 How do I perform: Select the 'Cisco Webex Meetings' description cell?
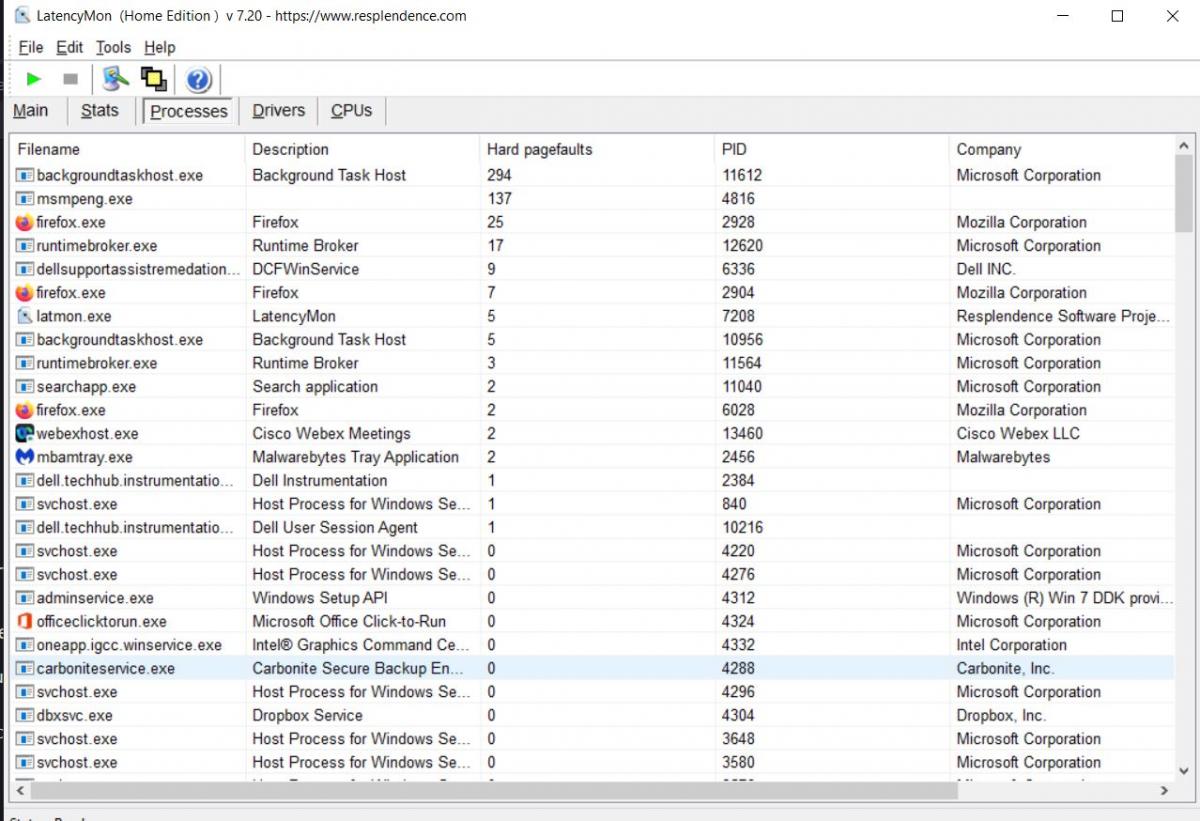(331, 434)
